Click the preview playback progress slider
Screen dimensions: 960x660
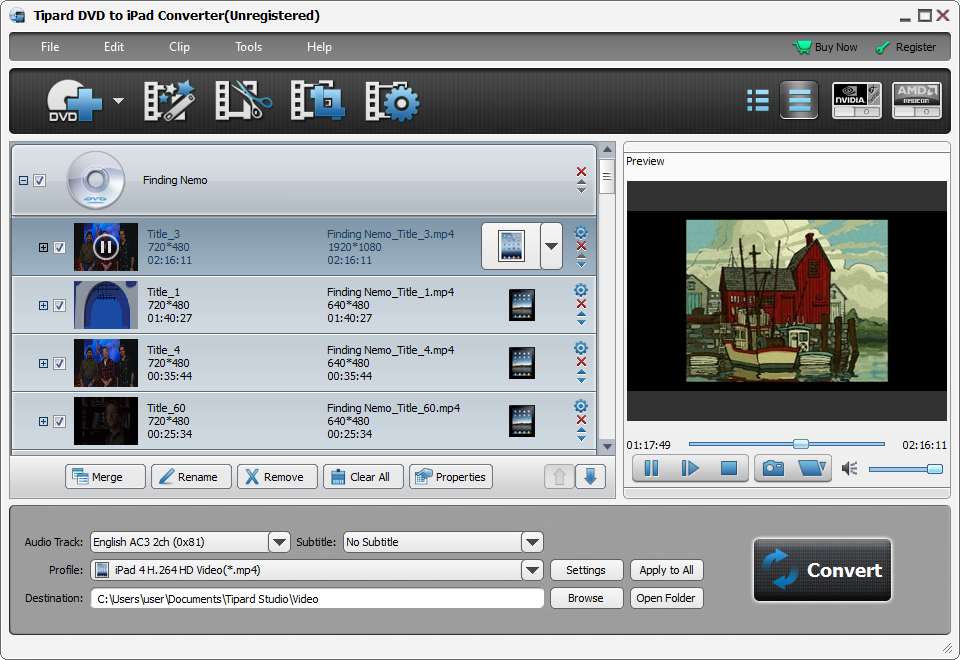click(x=787, y=444)
